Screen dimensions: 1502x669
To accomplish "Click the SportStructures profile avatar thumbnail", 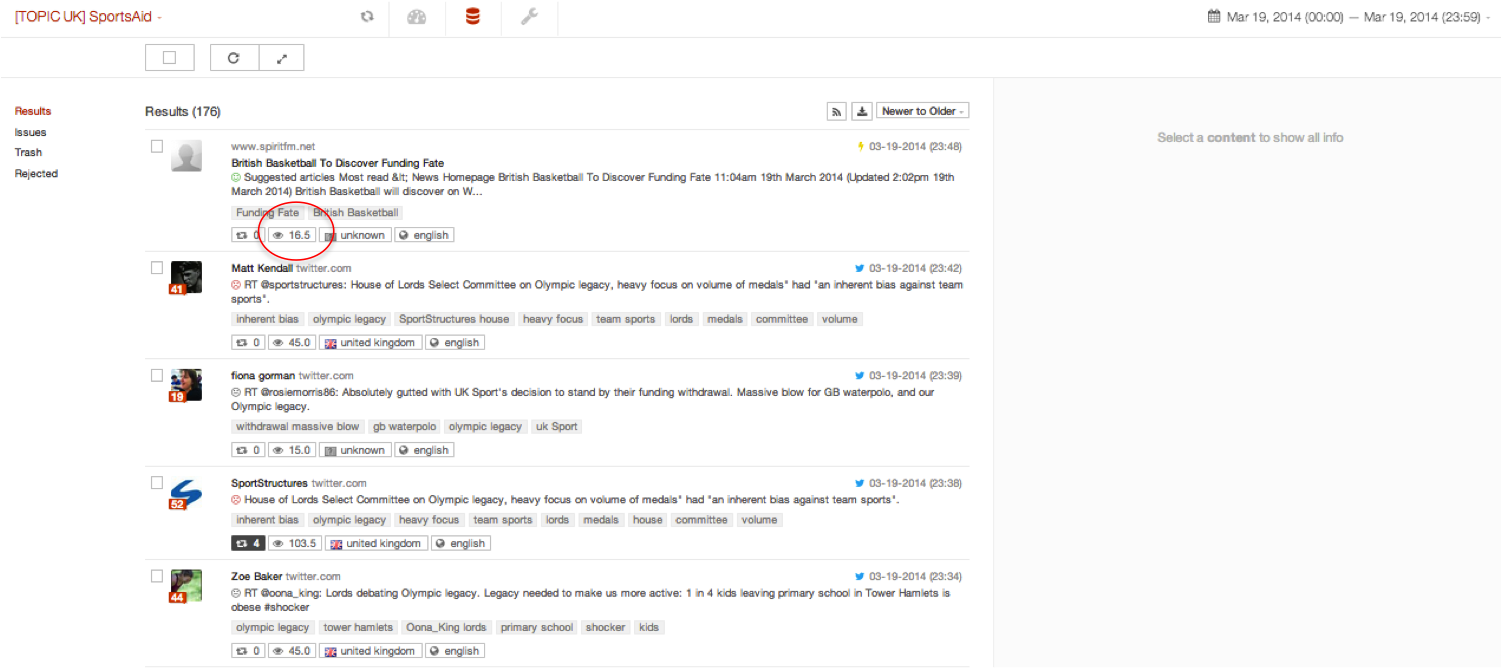I will [x=186, y=492].
